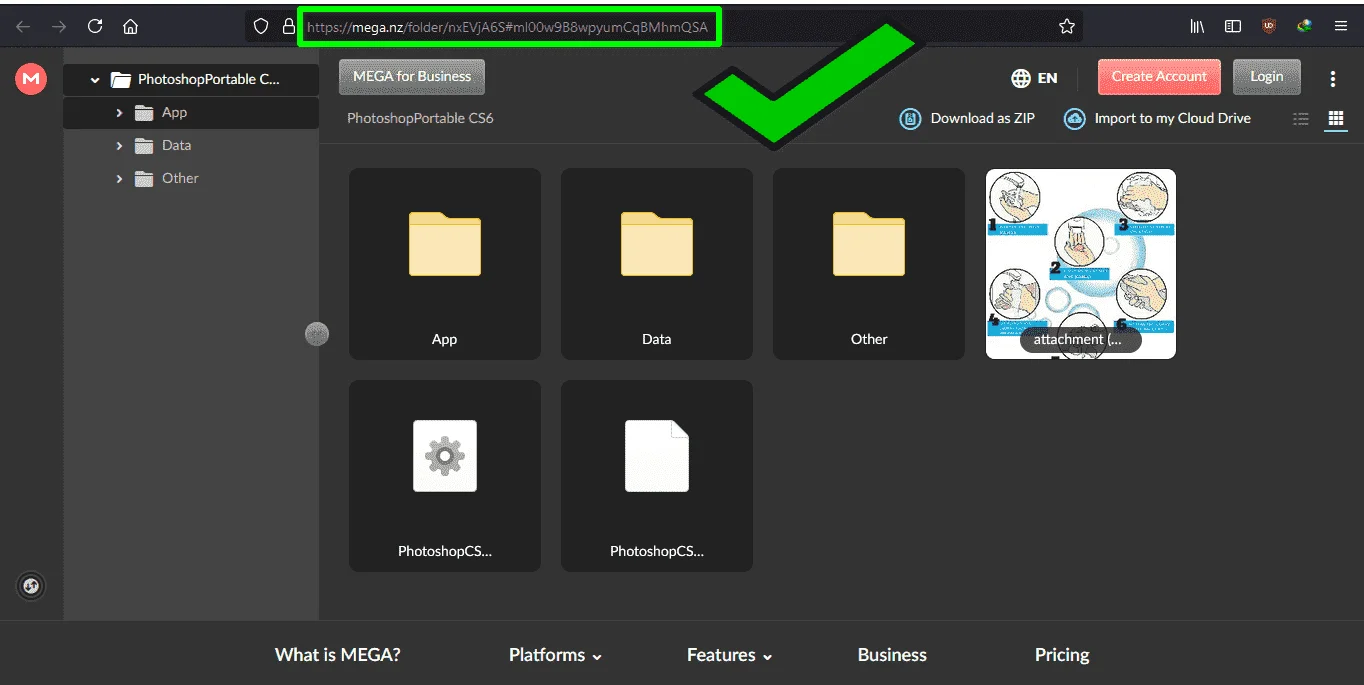
Task: Click the browser back arrow
Action: pyautogui.click(x=23, y=27)
